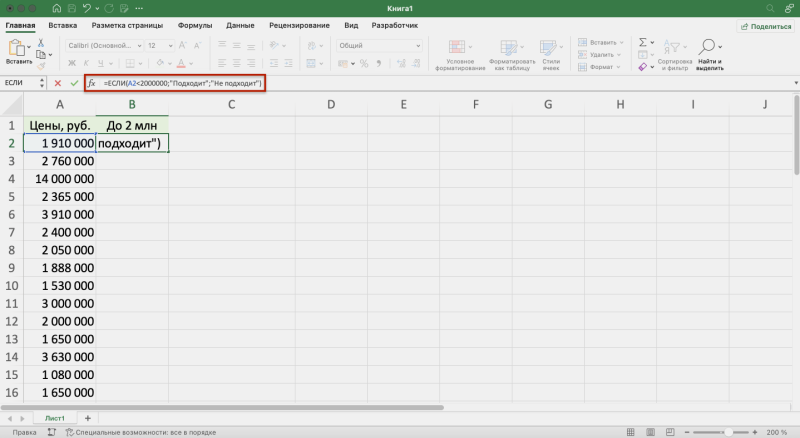Viewport: 800px width, 438px height.
Task: Switch to Normal view in status bar
Action: coord(631,432)
